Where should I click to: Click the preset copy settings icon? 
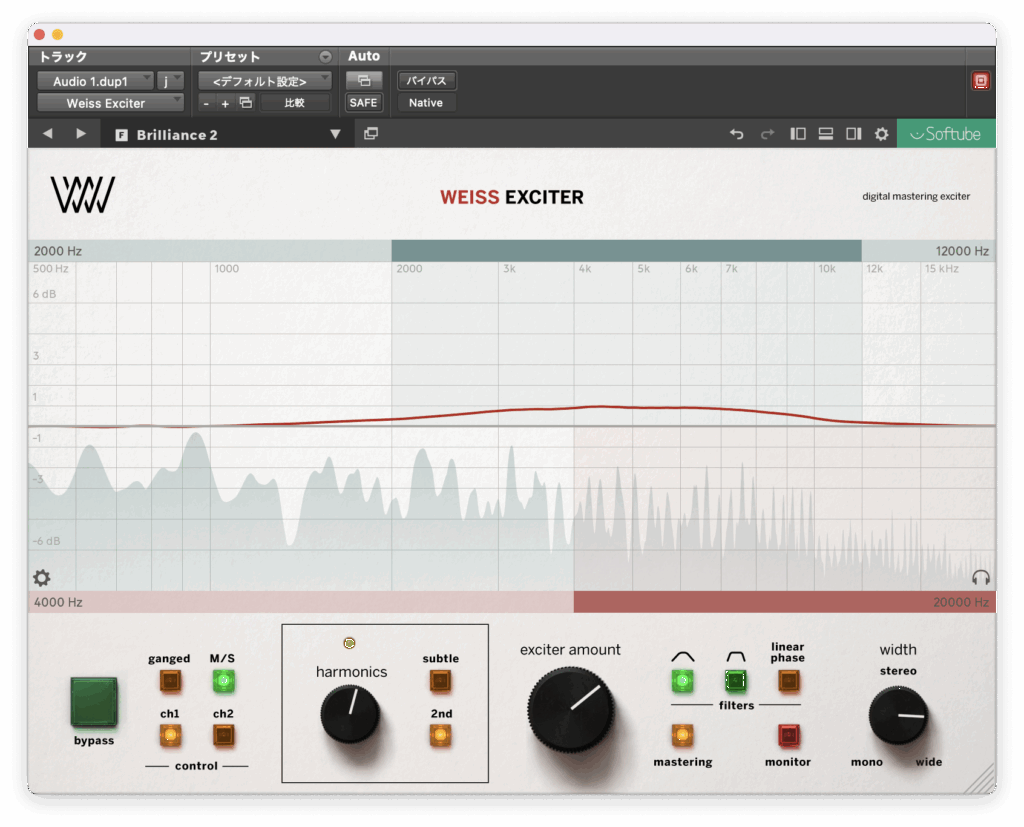pos(246,103)
